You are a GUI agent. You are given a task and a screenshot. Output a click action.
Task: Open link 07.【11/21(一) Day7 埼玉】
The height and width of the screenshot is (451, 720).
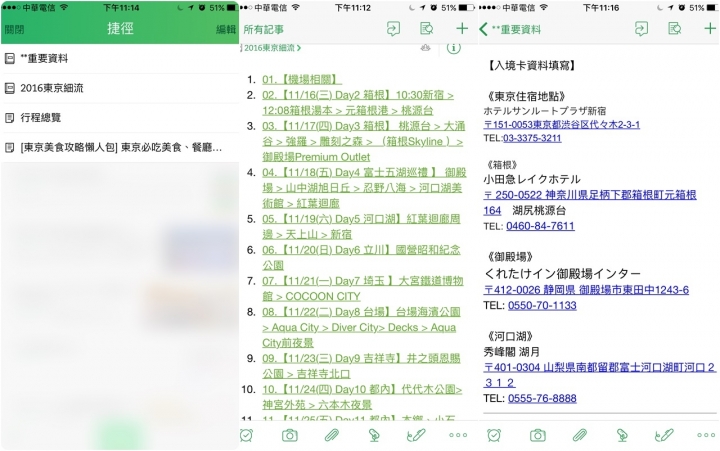pos(363,288)
